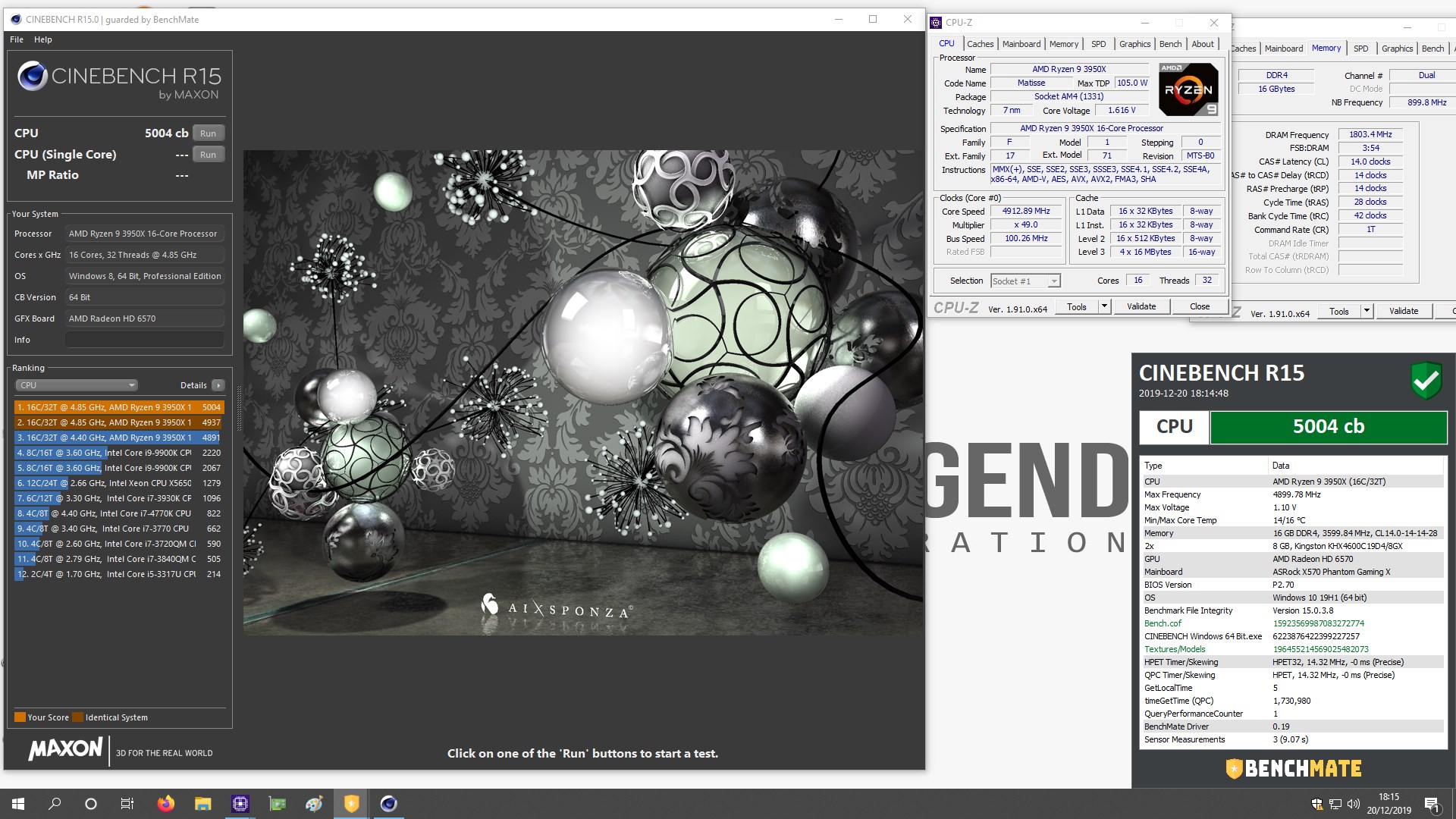This screenshot has height=819, width=1456.
Task: Switch to the Mainboard tab in front CPU-Z
Action: coord(1021,44)
